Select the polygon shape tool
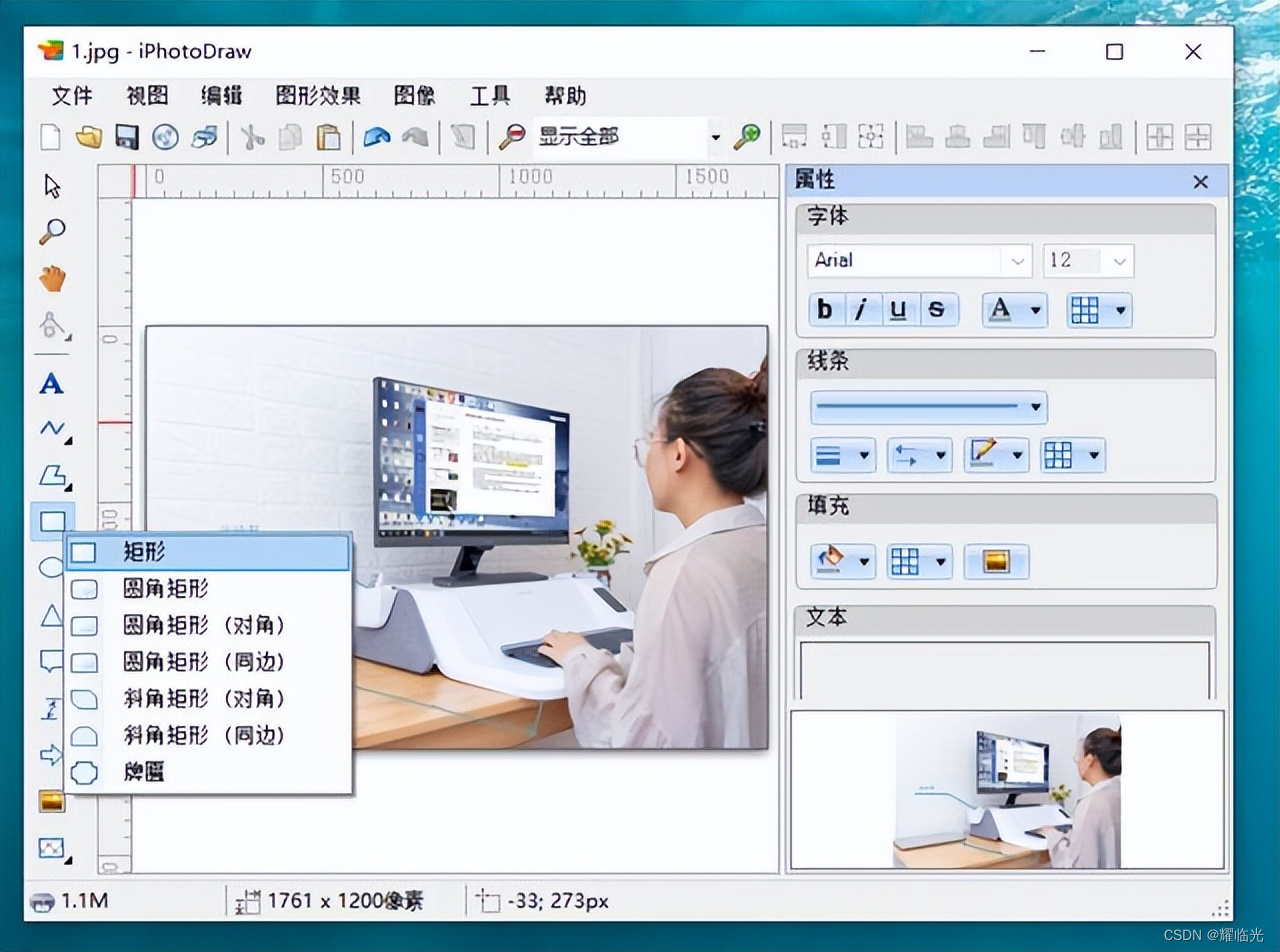The height and width of the screenshot is (952, 1280). [52, 475]
